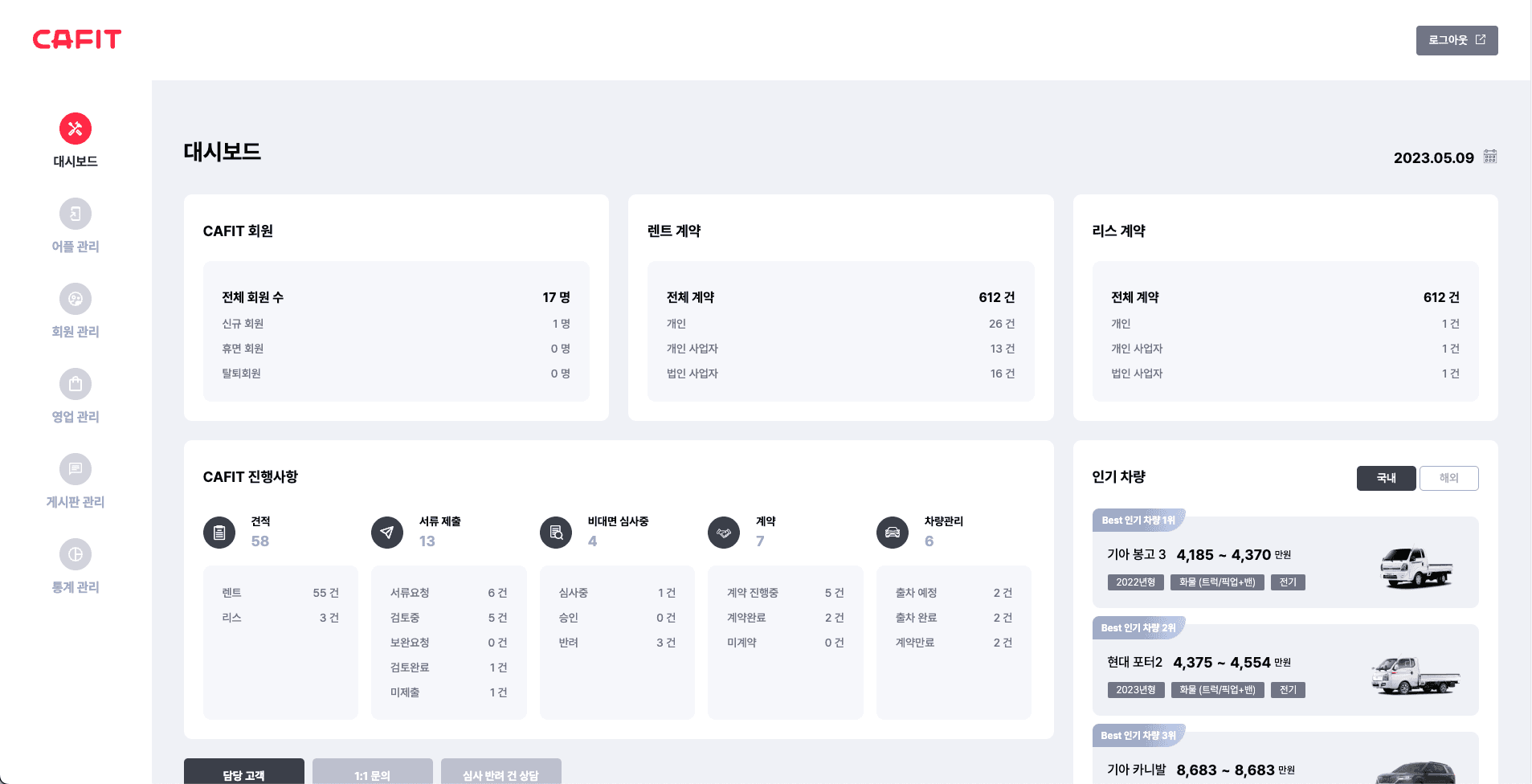Click the 견적 document icon
The image size is (1532, 784).
(x=219, y=532)
